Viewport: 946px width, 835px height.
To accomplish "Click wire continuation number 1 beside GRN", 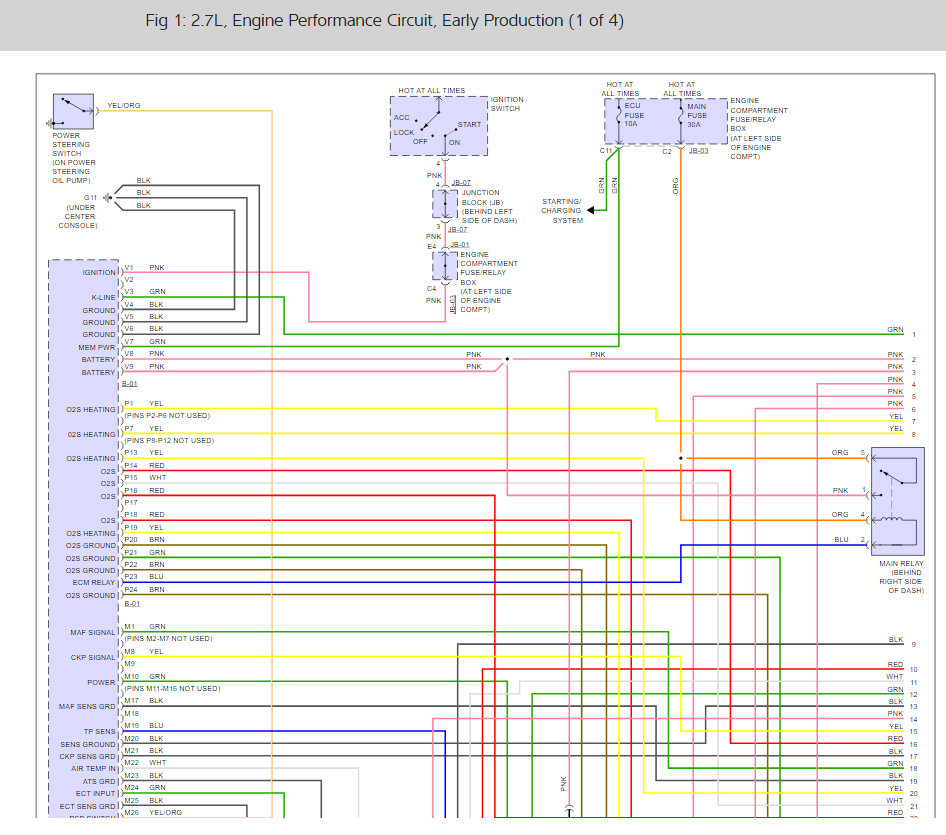I will 914,335.
